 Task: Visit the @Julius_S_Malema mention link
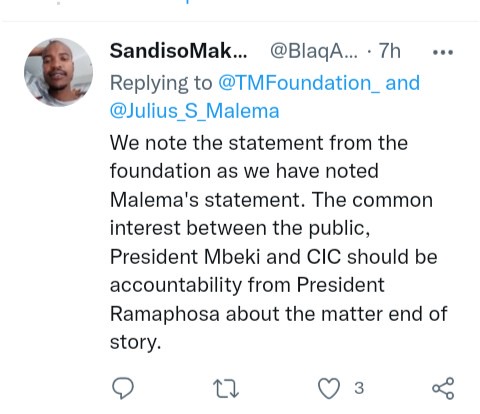tap(194, 111)
